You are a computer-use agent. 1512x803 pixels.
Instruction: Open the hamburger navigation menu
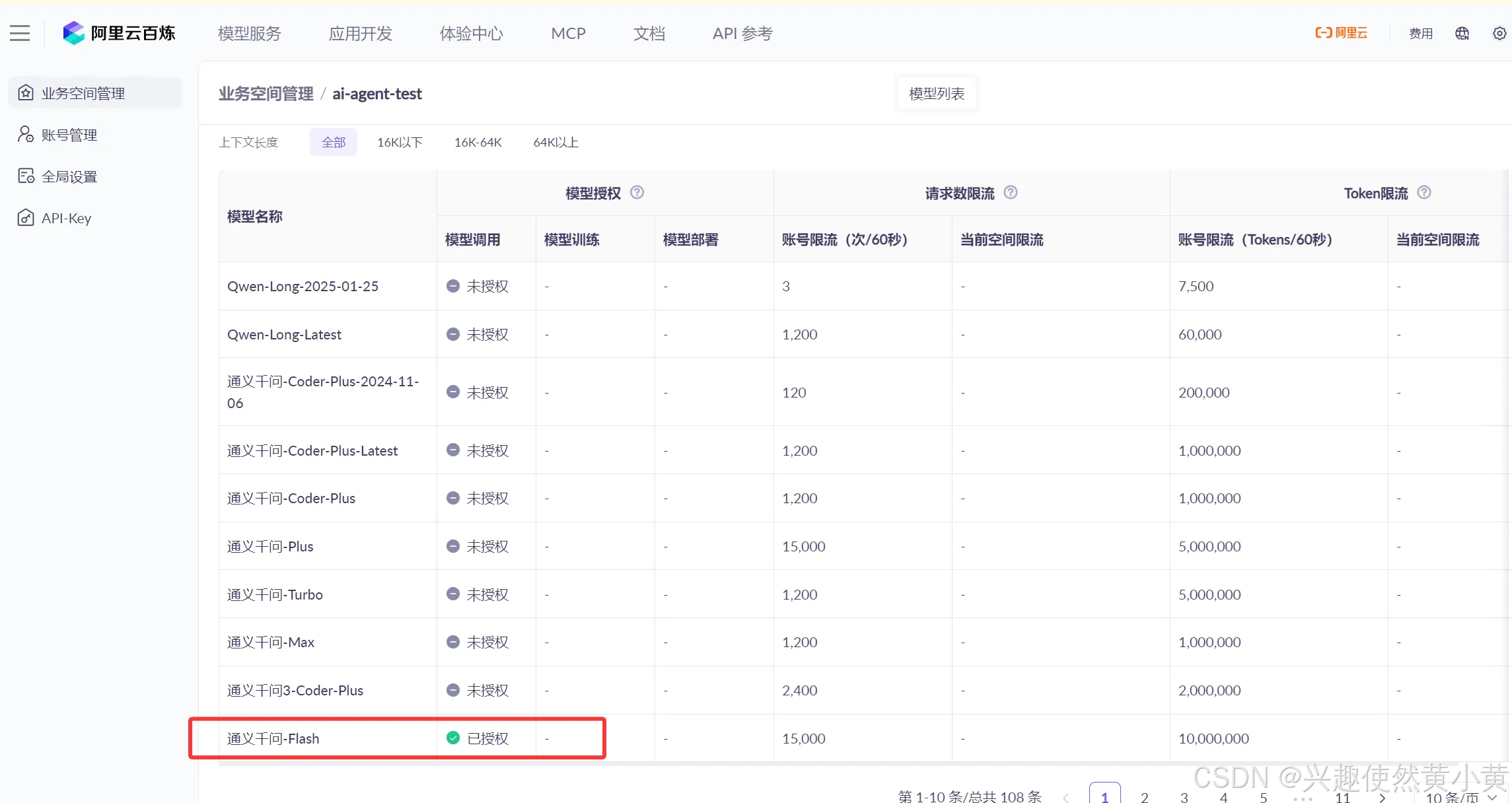coord(20,33)
